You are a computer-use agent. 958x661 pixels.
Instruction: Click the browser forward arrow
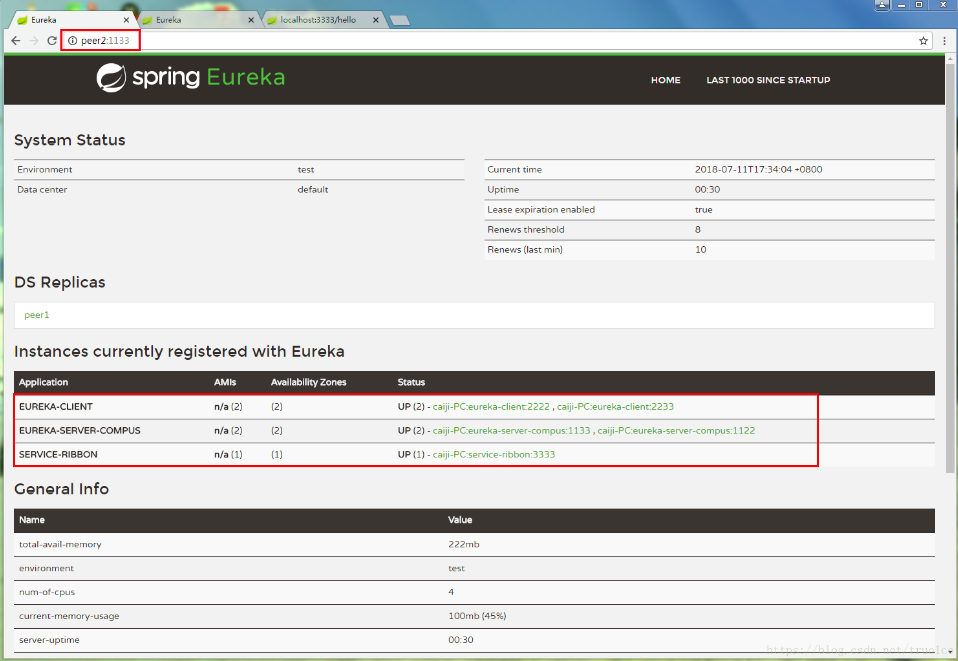click(34, 40)
